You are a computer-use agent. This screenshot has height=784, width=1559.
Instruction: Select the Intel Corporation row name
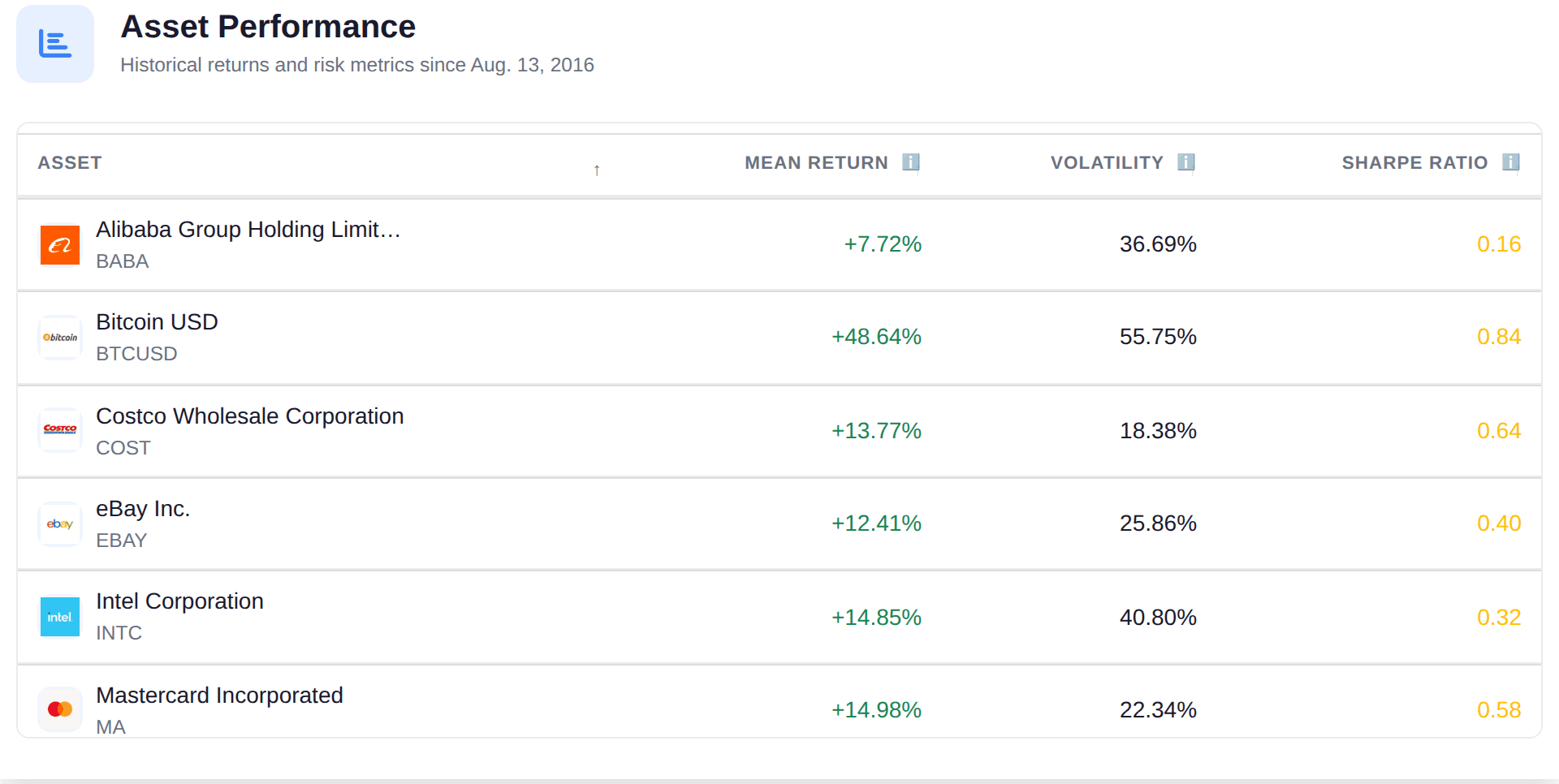[179, 601]
